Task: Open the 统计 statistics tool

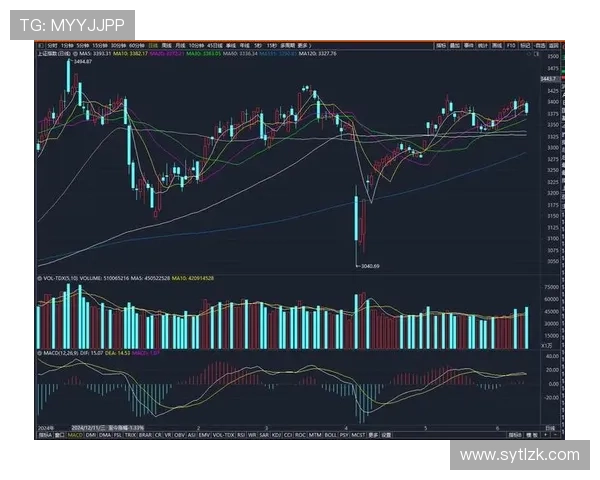Action: (x=482, y=45)
